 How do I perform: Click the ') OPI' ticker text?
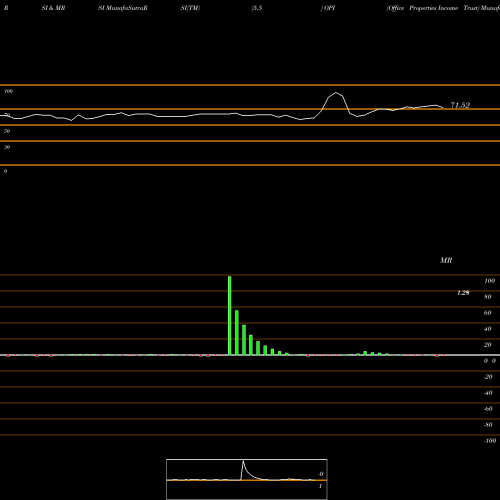328,8
